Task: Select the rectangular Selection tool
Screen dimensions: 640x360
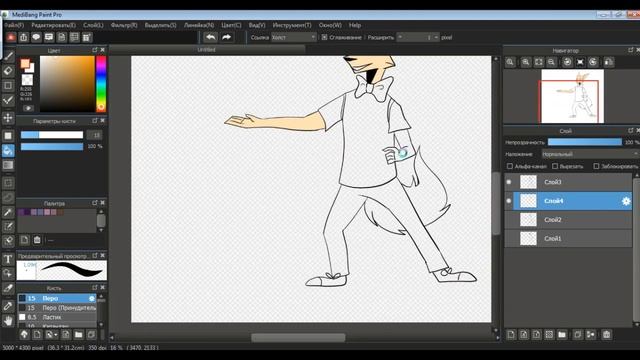Action: click(x=8, y=183)
